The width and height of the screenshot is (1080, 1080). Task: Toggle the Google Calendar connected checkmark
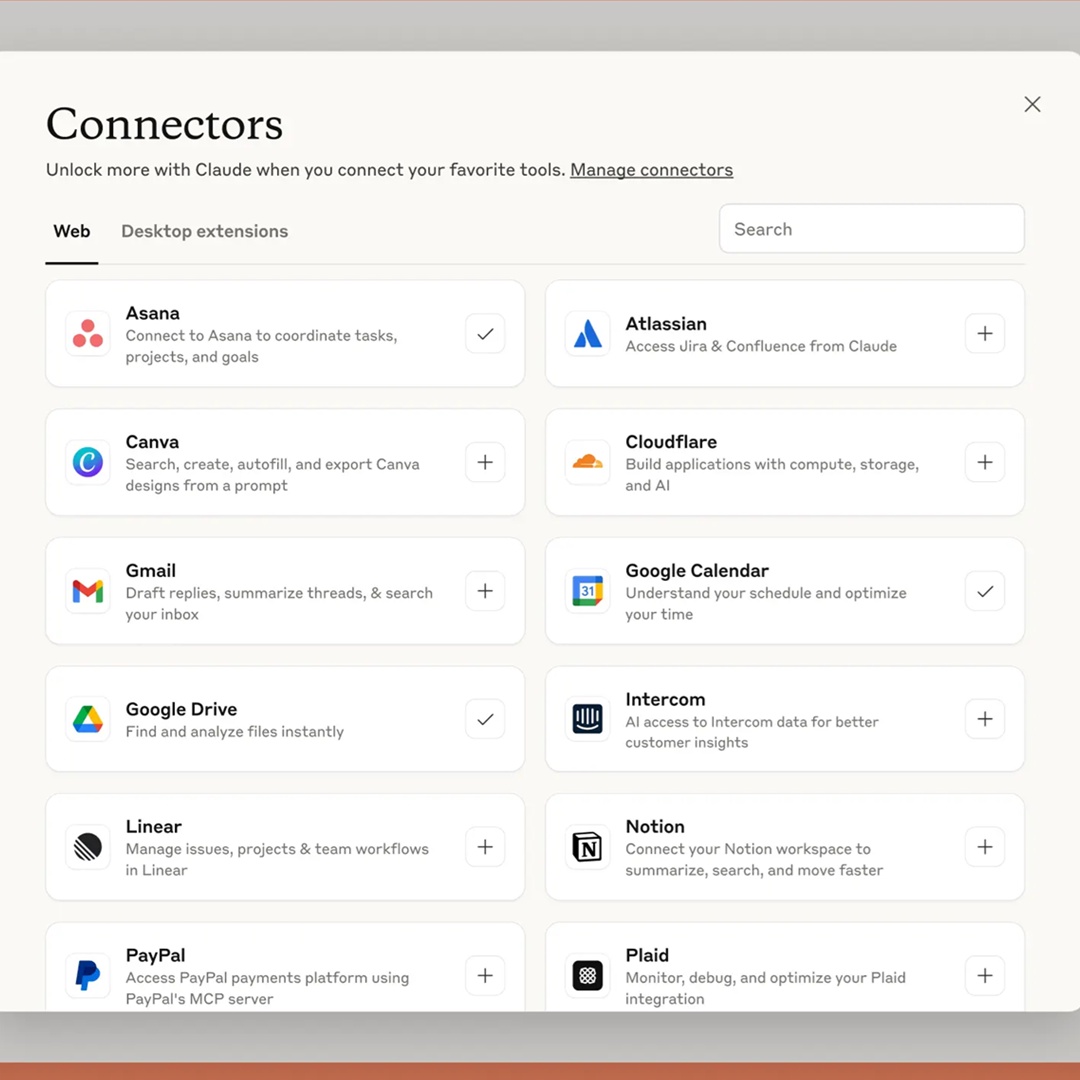coord(985,591)
